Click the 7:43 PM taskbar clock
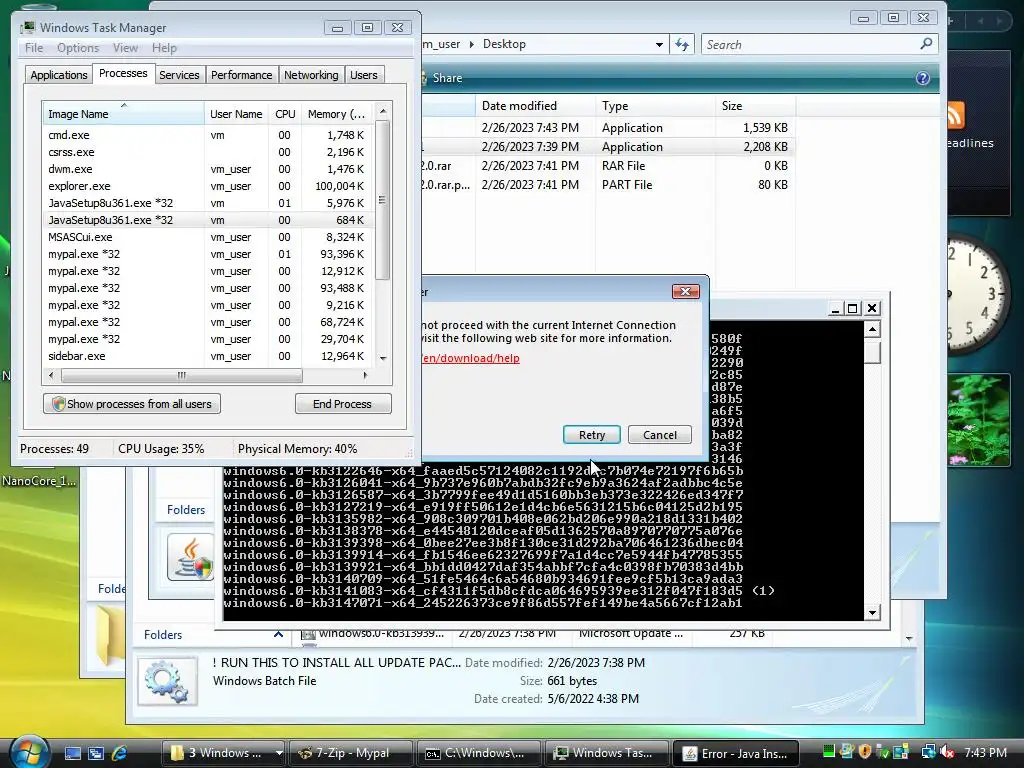This screenshot has width=1024, height=768. pyautogui.click(x=985, y=753)
